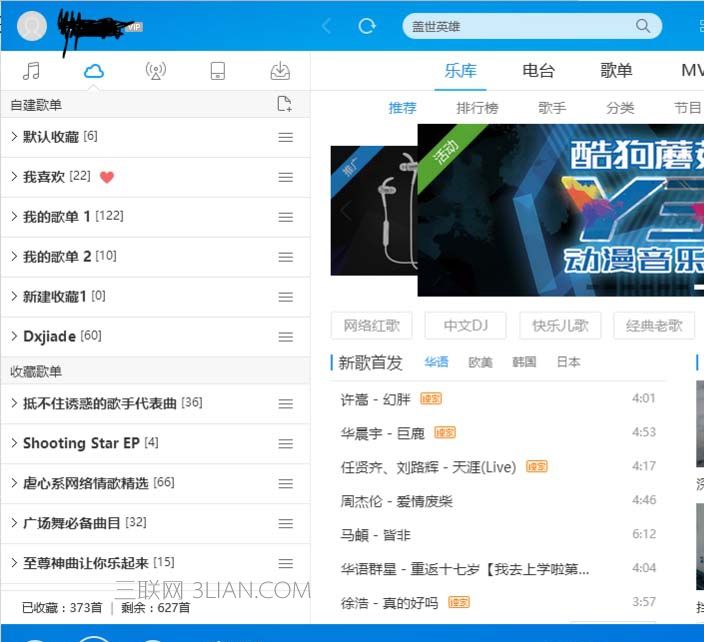The height and width of the screenshot is (642, 704).
Task: Open the mobile device icon
Action: pyautogui.click(x=218, y=71)
